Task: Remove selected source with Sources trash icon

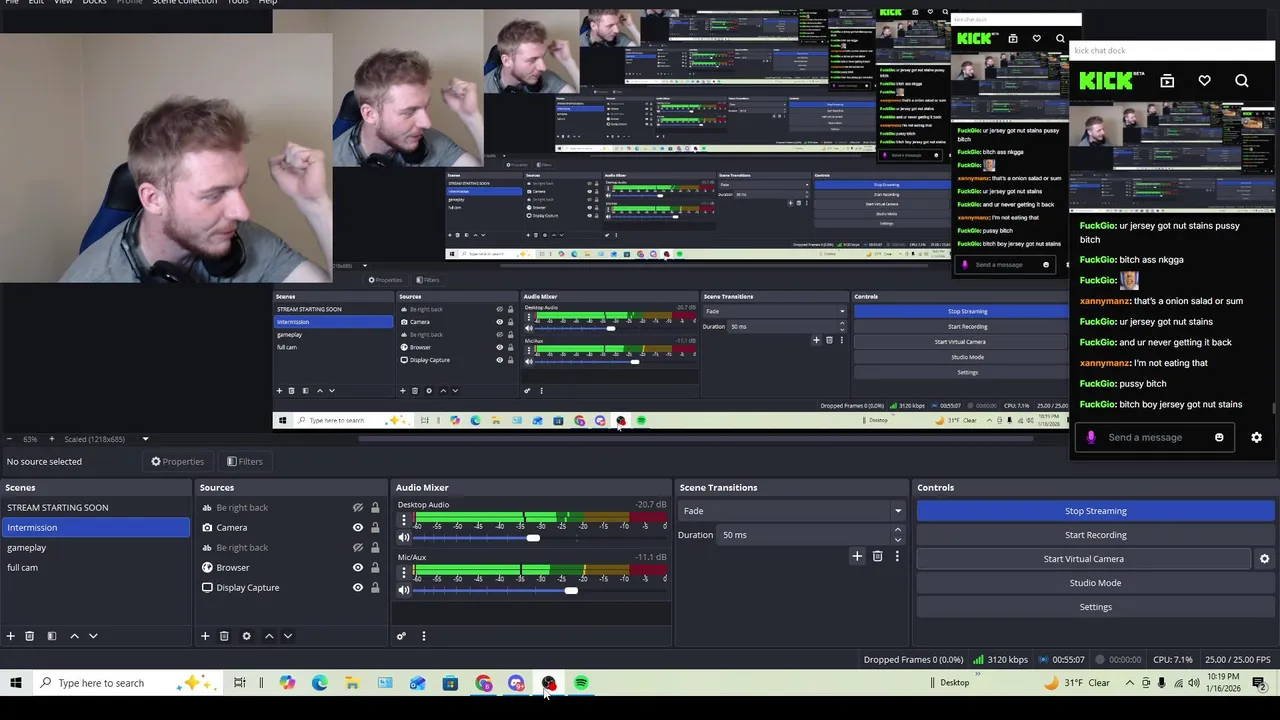Action: pyautogui.click(x=224, y=636)
